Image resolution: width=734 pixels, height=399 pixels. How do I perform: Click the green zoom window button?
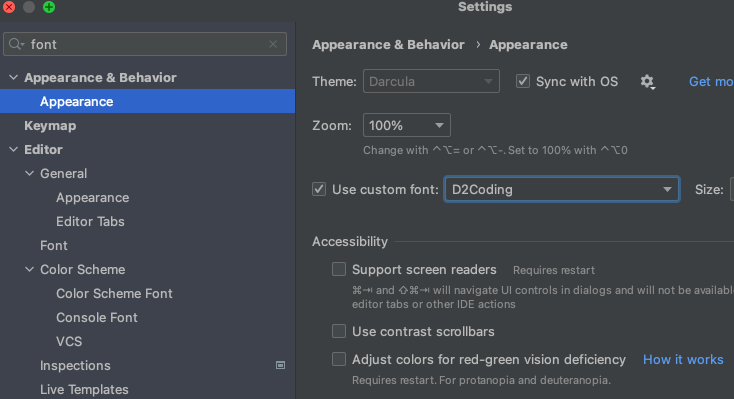pyautogui.click(x=49, y=7)
